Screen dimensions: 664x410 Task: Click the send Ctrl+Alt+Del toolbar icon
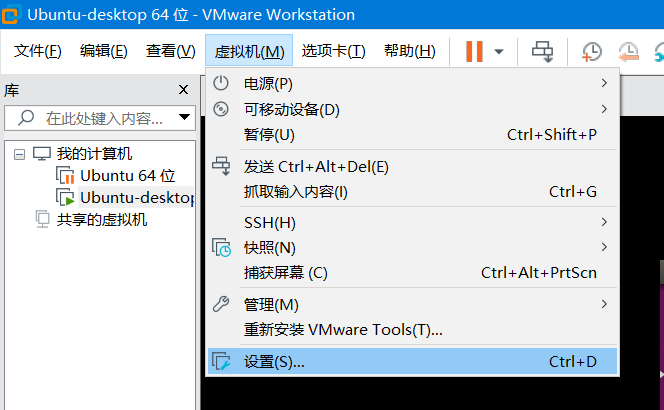542,52
